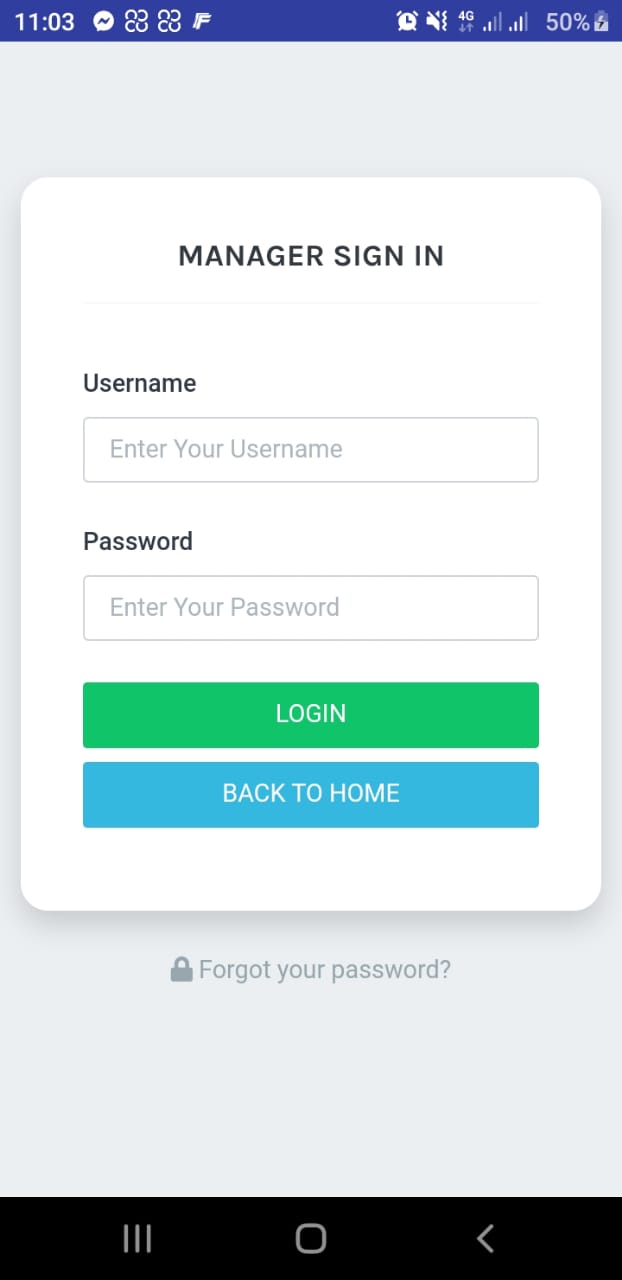This screenshot has width=622, height=1280.
Task: Tap the 11:03 clock in status bar
Action: pyautogui.click(x=44, y=21)
